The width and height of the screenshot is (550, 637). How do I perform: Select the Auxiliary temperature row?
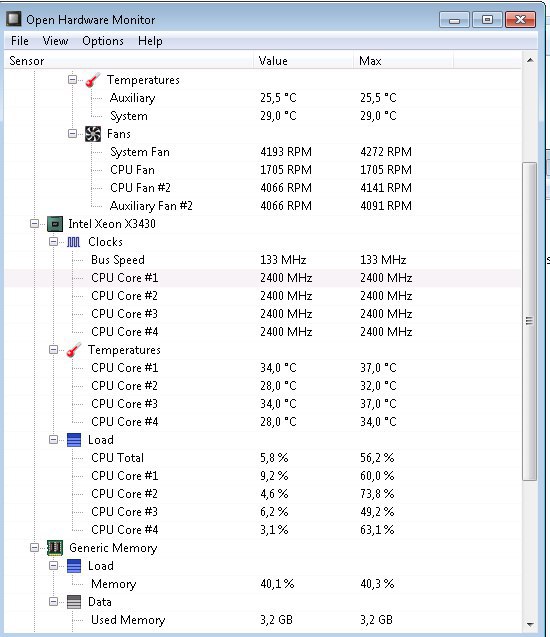(x=263, y=98)
